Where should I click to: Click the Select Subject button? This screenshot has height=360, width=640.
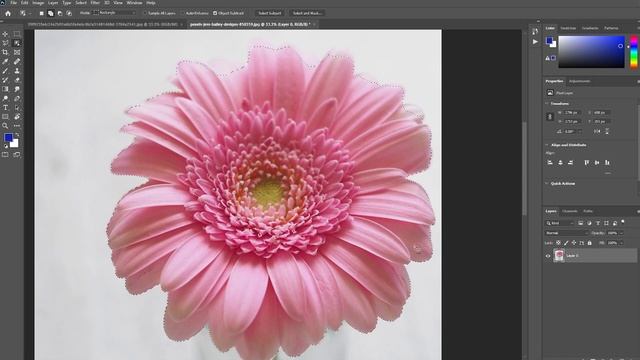[269, 13]
